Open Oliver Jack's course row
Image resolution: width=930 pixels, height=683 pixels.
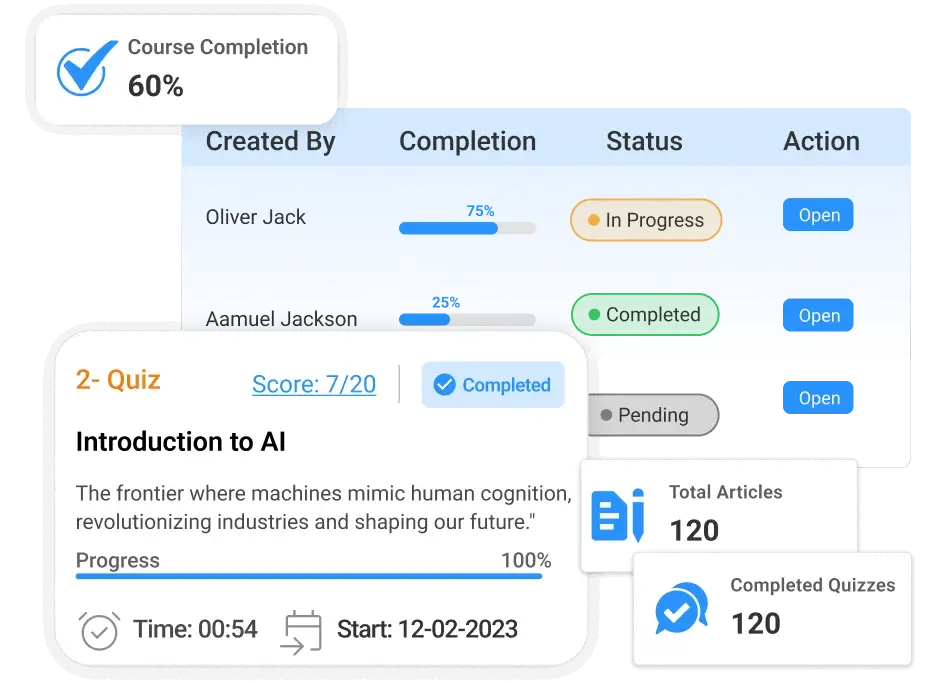click(x=818, y=216)
